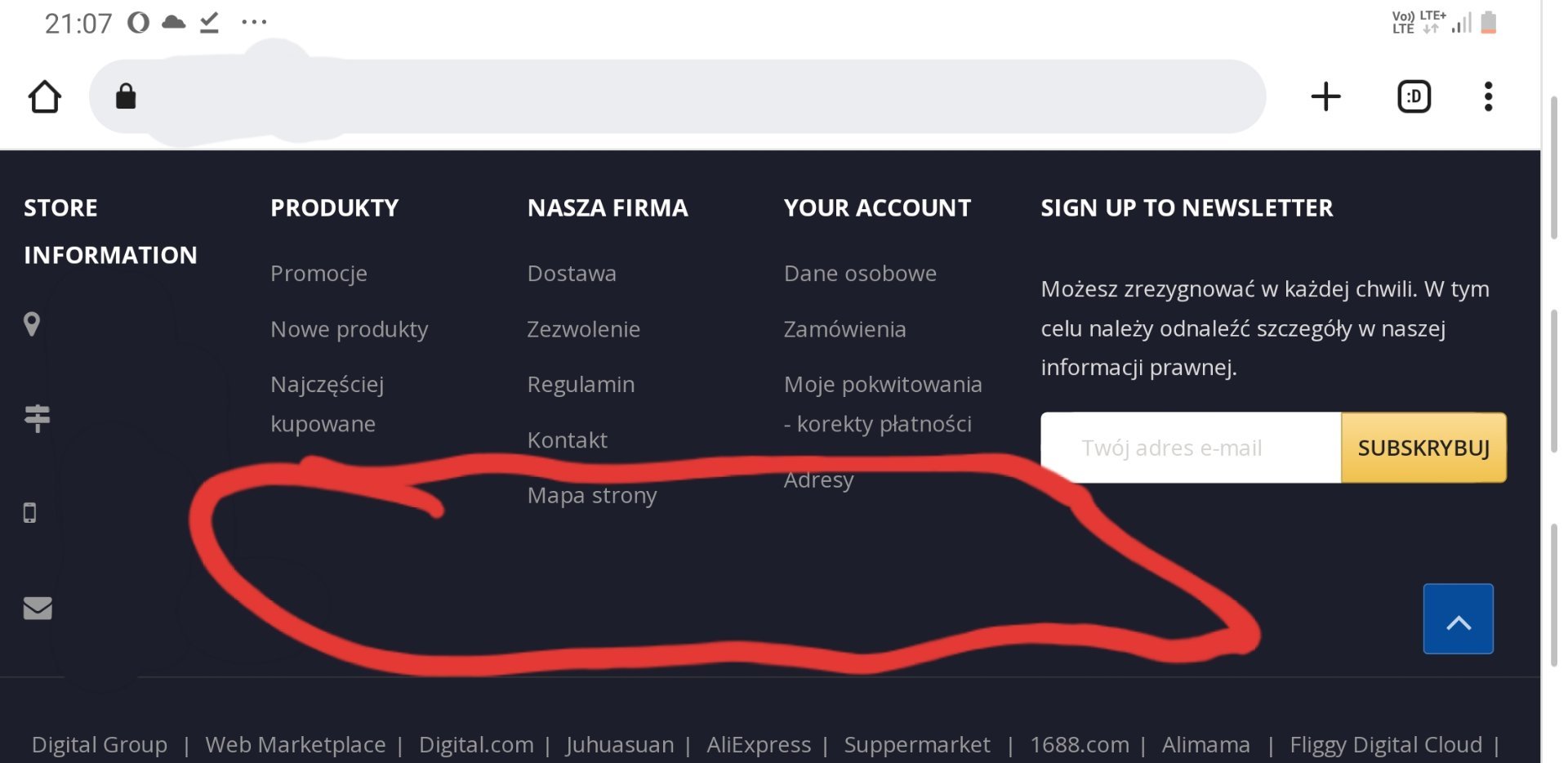
Task: Open the Dane osobowe link
Action: click(x=860, y=274)
